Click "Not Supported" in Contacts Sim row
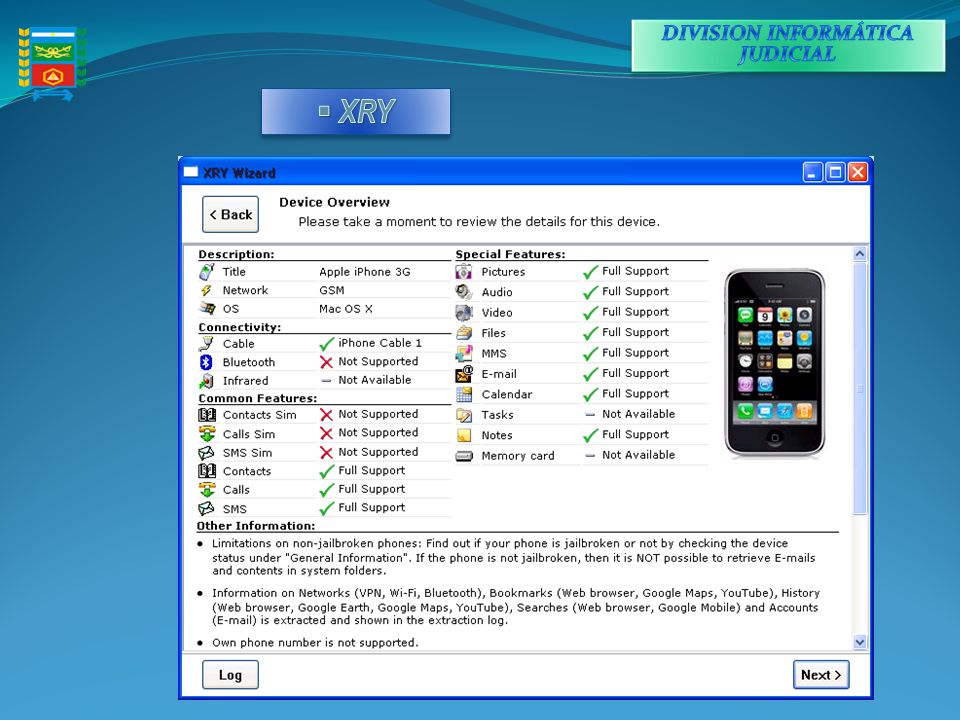This screenshot has width=960, height=720. pyautogui.click(x=378, y=414)
